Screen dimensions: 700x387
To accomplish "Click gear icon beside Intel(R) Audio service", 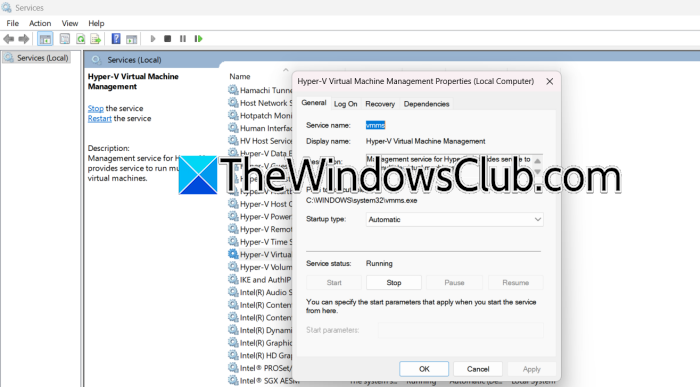I will [233, 292].
